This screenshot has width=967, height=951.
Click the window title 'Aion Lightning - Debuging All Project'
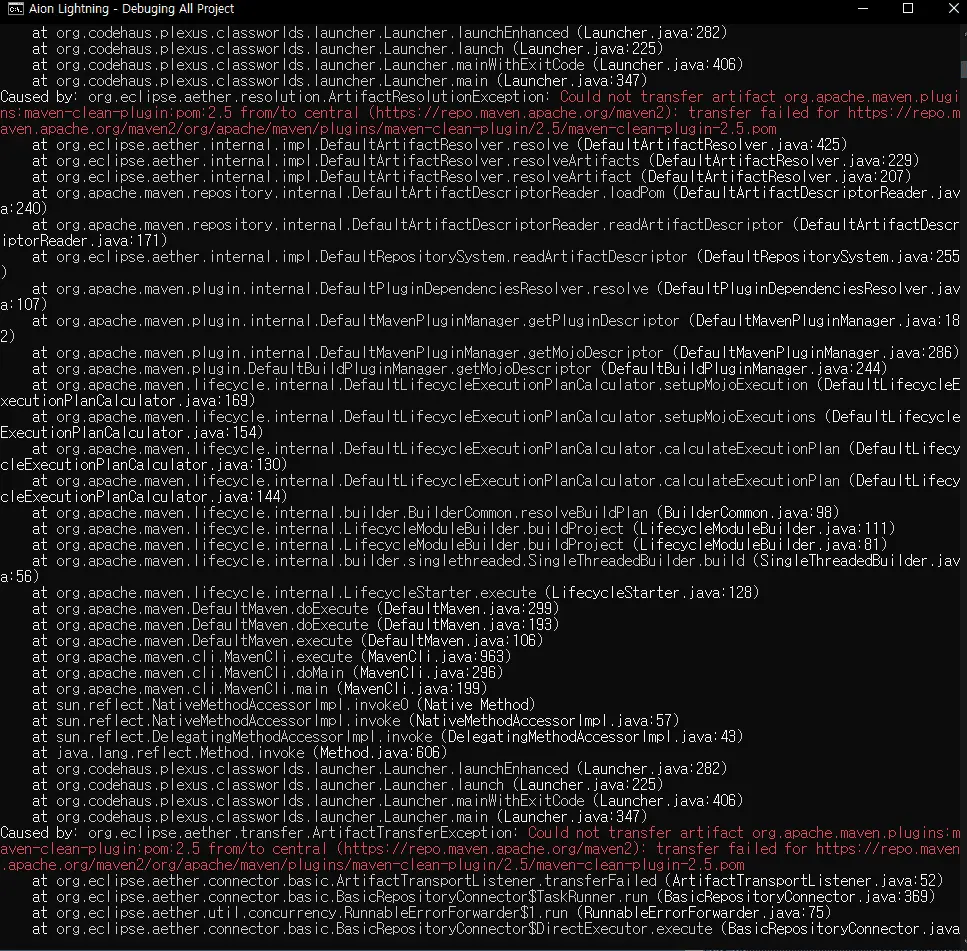pos(131,9)
